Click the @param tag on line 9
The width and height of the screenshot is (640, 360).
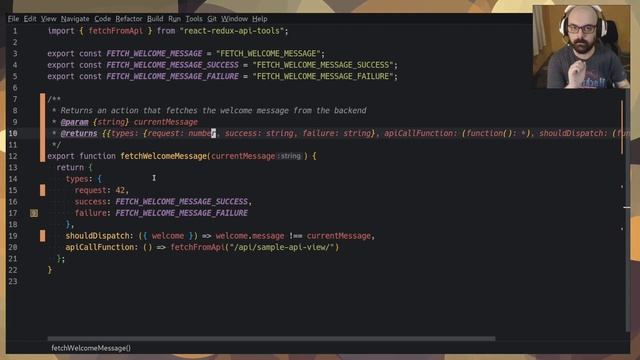tap(74, 122)
